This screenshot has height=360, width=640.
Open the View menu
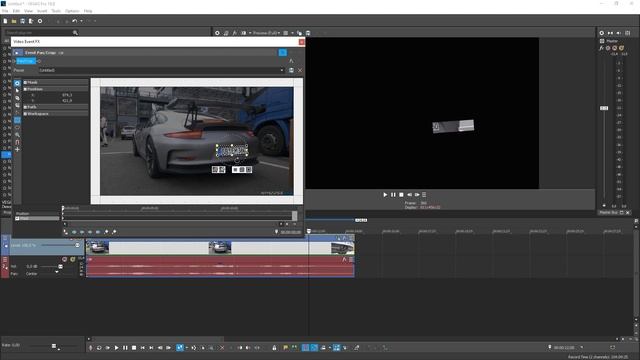click(29, 11)
